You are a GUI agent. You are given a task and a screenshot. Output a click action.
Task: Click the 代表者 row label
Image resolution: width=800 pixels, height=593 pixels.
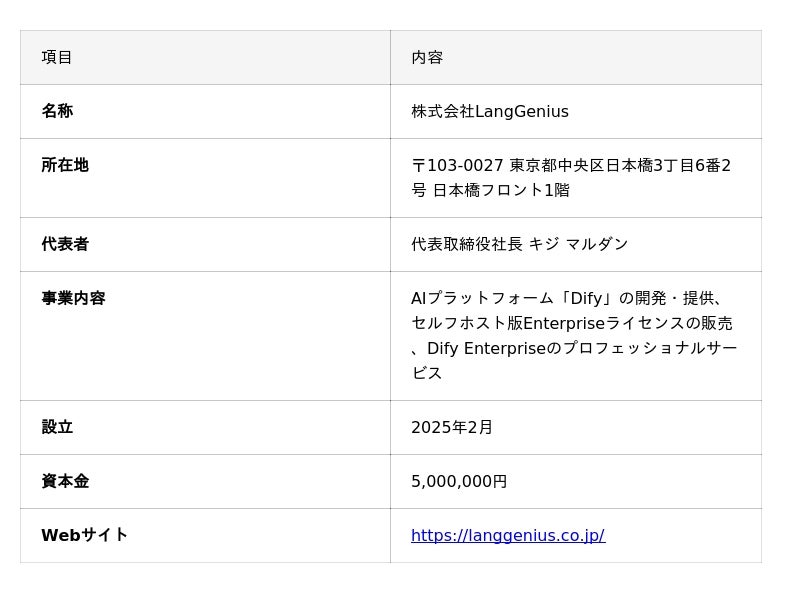[x=205, y=245]
